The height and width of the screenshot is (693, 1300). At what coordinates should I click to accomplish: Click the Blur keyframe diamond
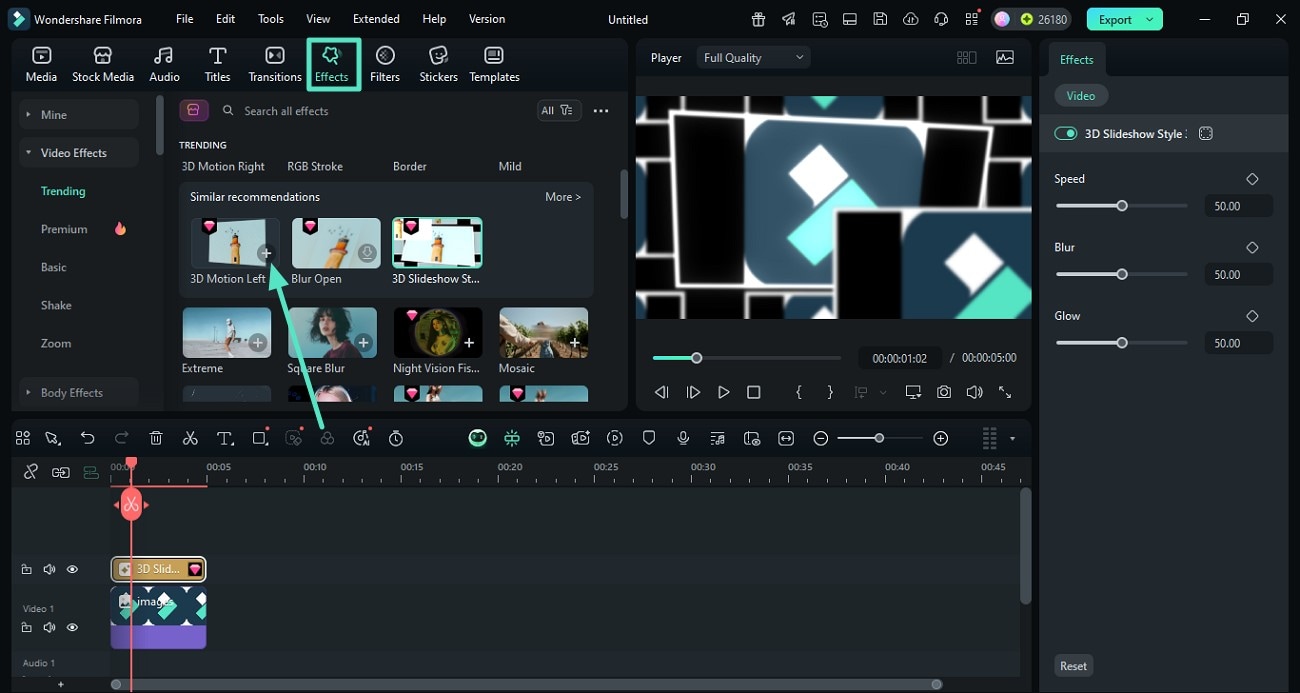point(1252,247)
